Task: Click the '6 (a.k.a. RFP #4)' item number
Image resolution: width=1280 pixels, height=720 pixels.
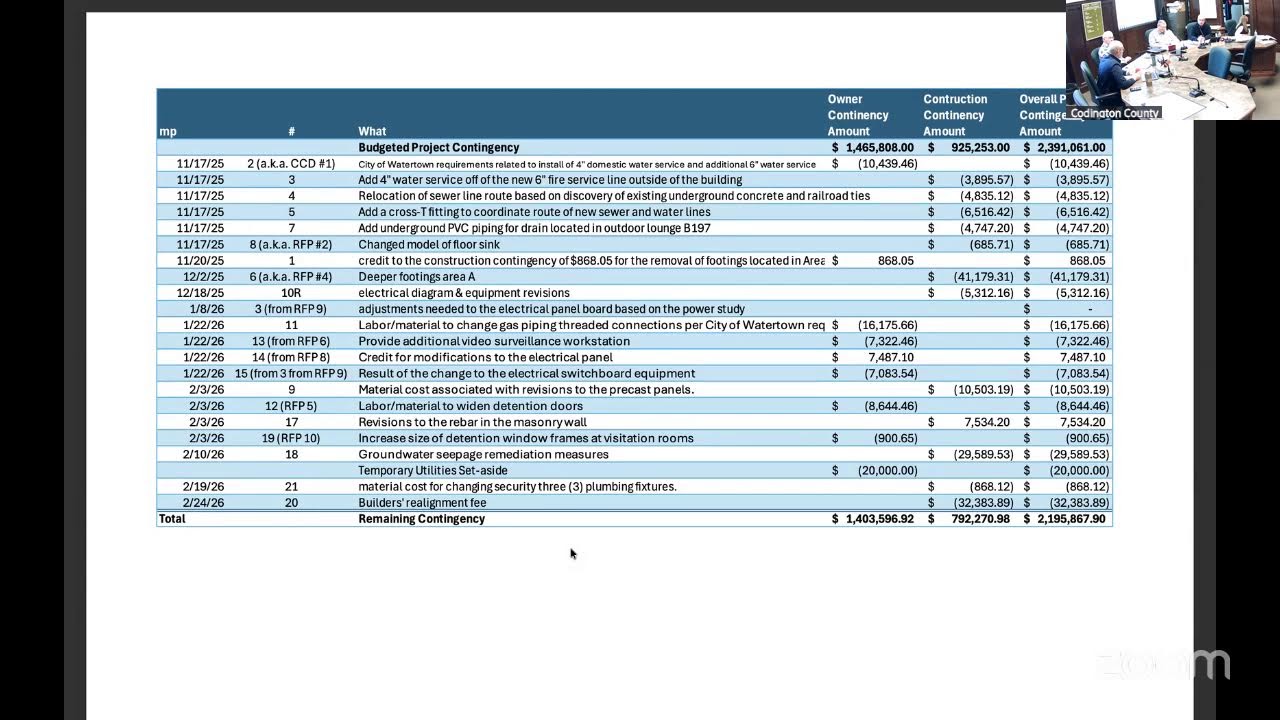Action: 291,277
